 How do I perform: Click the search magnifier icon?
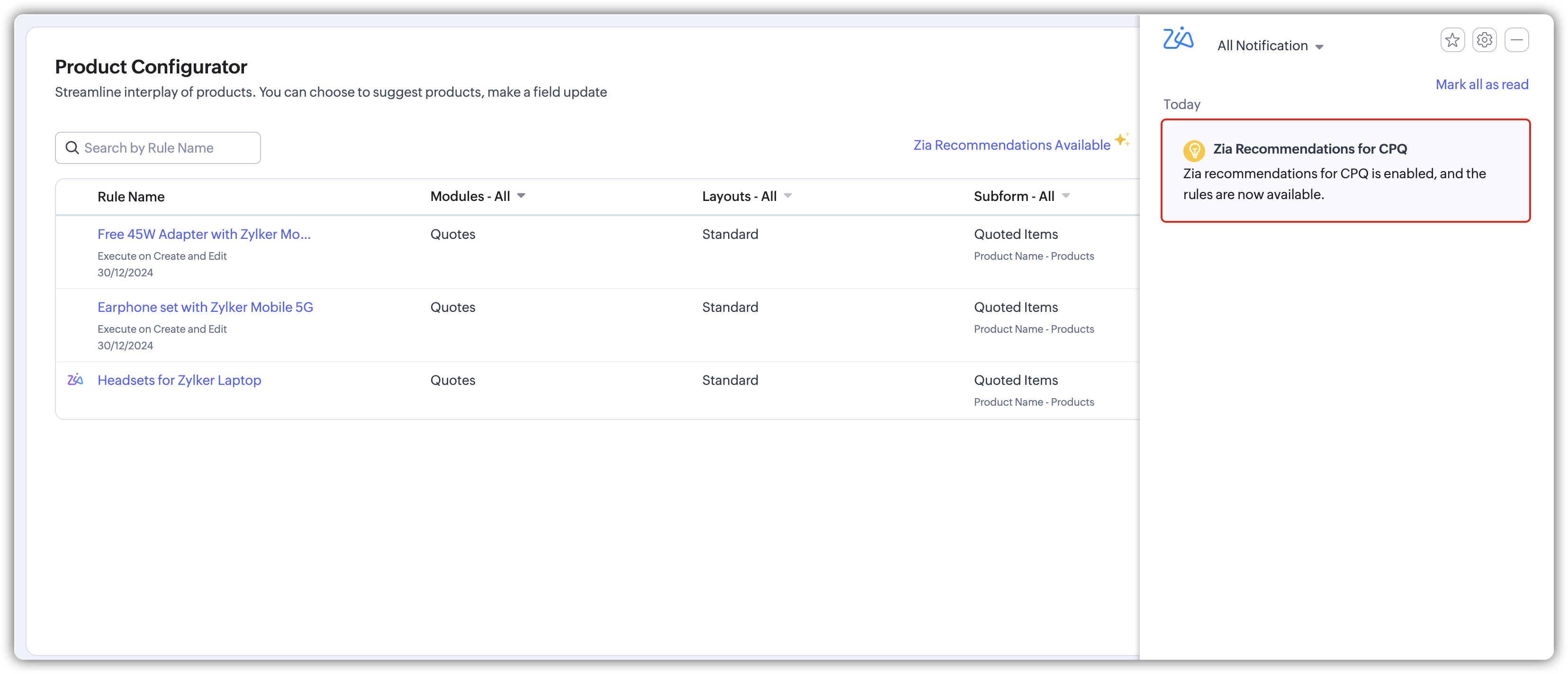pyautogui.click(x=72, y=148)
